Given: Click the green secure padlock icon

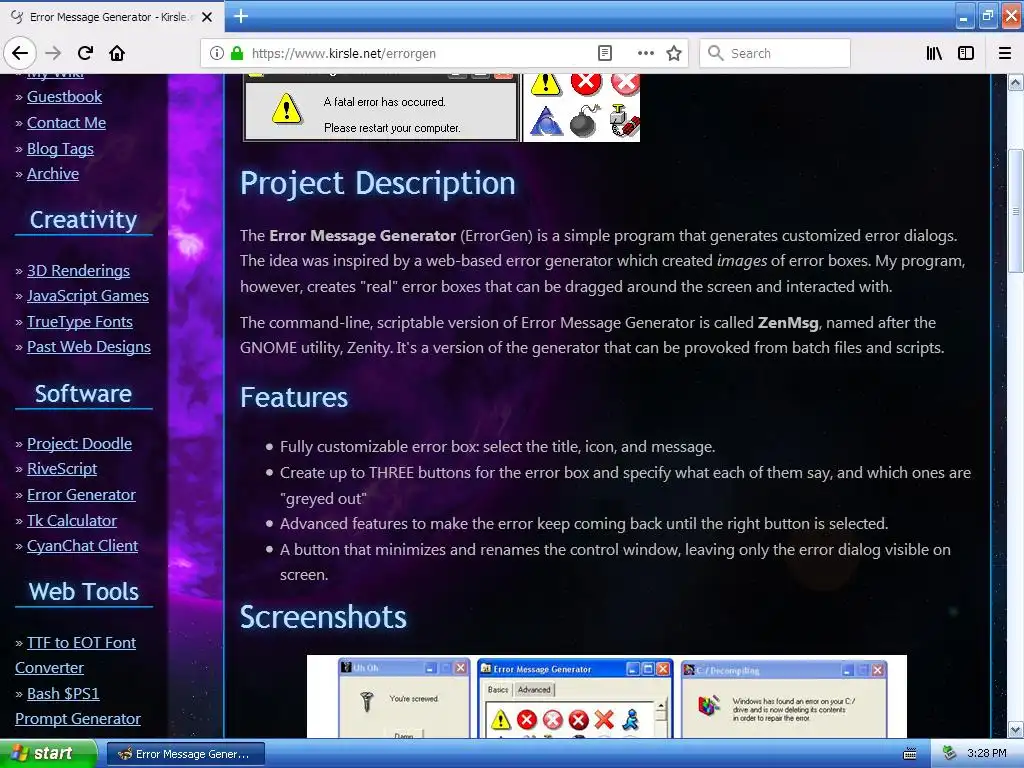Looking at the screenshot, I should [x=236, y=53].
